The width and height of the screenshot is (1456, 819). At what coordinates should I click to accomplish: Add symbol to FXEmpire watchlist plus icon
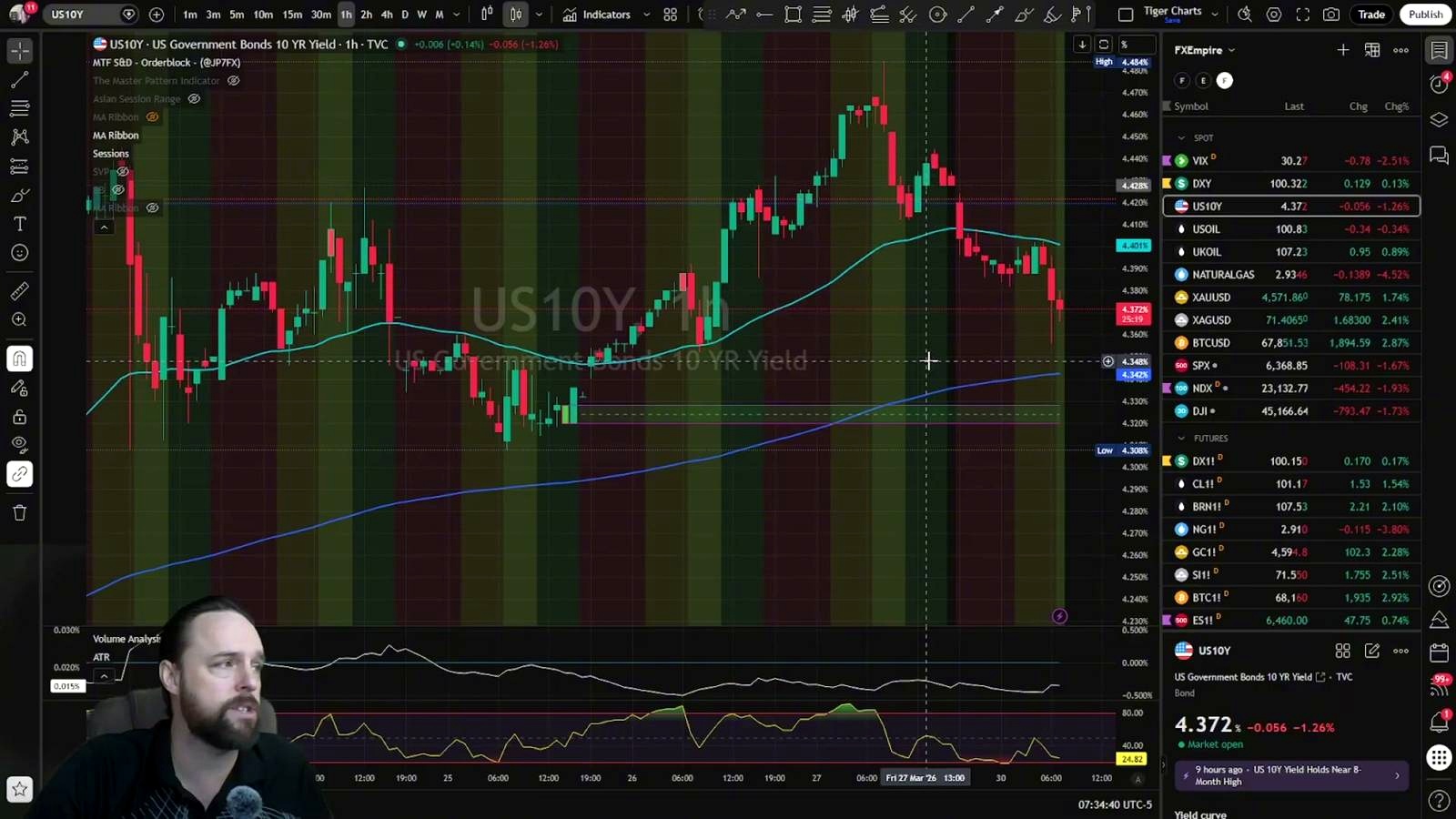[1343, 50]
